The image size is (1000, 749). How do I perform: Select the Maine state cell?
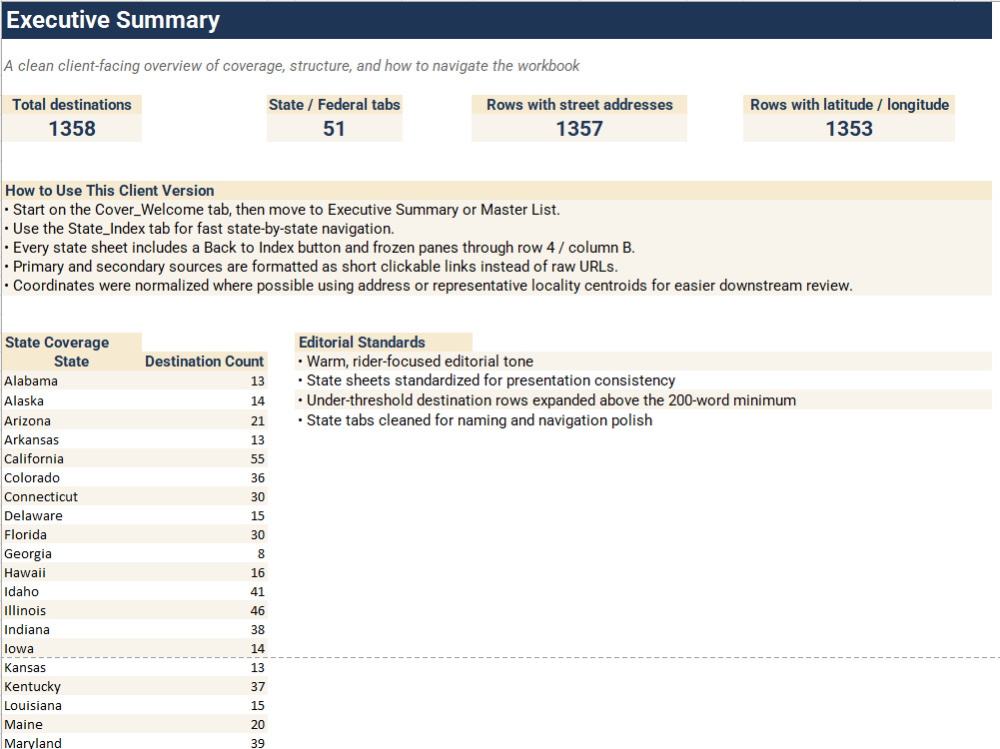pyautogui.click(x=71, y=724)
